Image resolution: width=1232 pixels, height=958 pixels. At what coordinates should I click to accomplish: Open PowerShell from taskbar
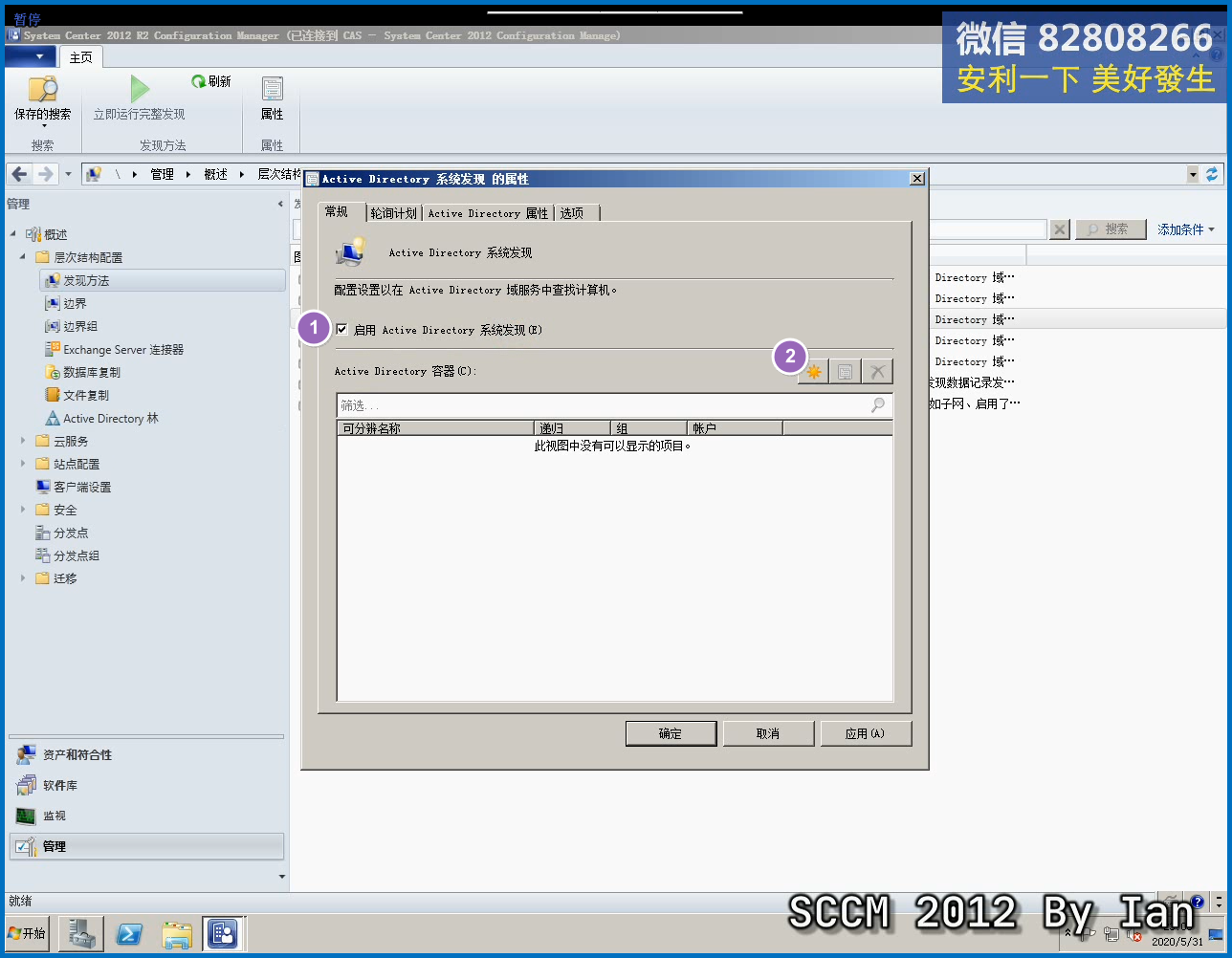(x=129, y=933)
